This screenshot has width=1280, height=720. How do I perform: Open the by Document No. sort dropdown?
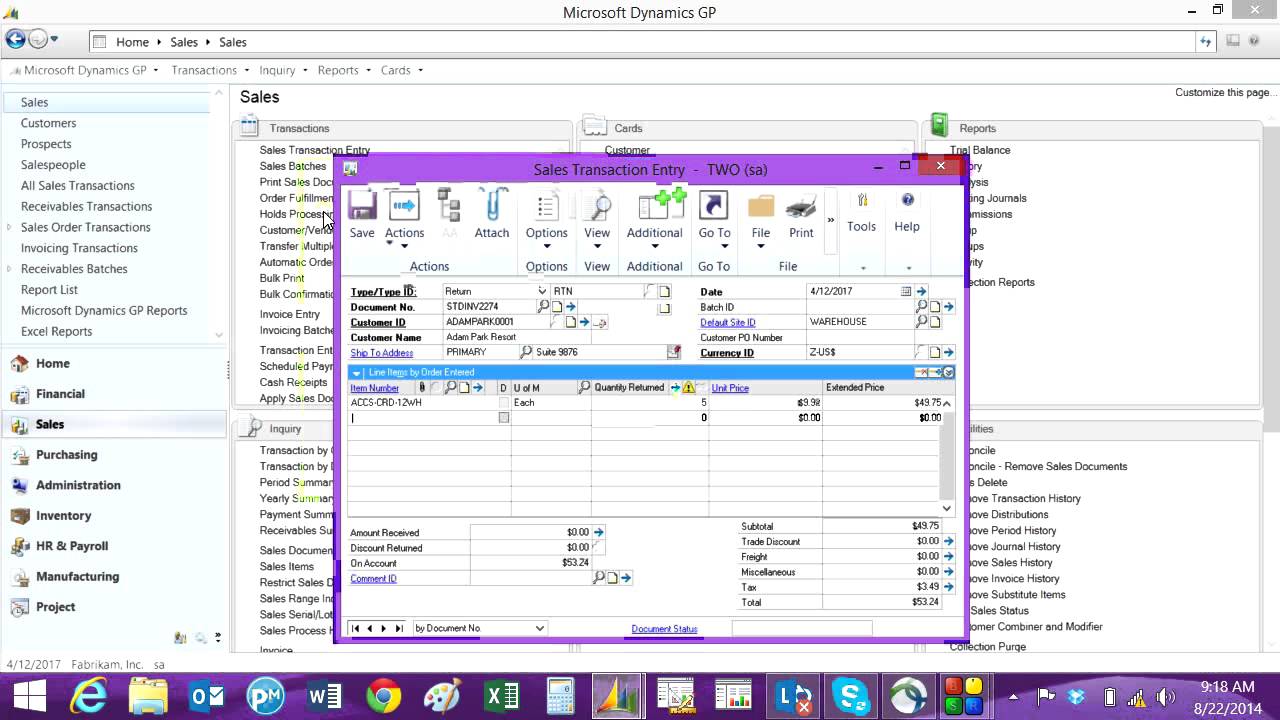pos(540,628)
